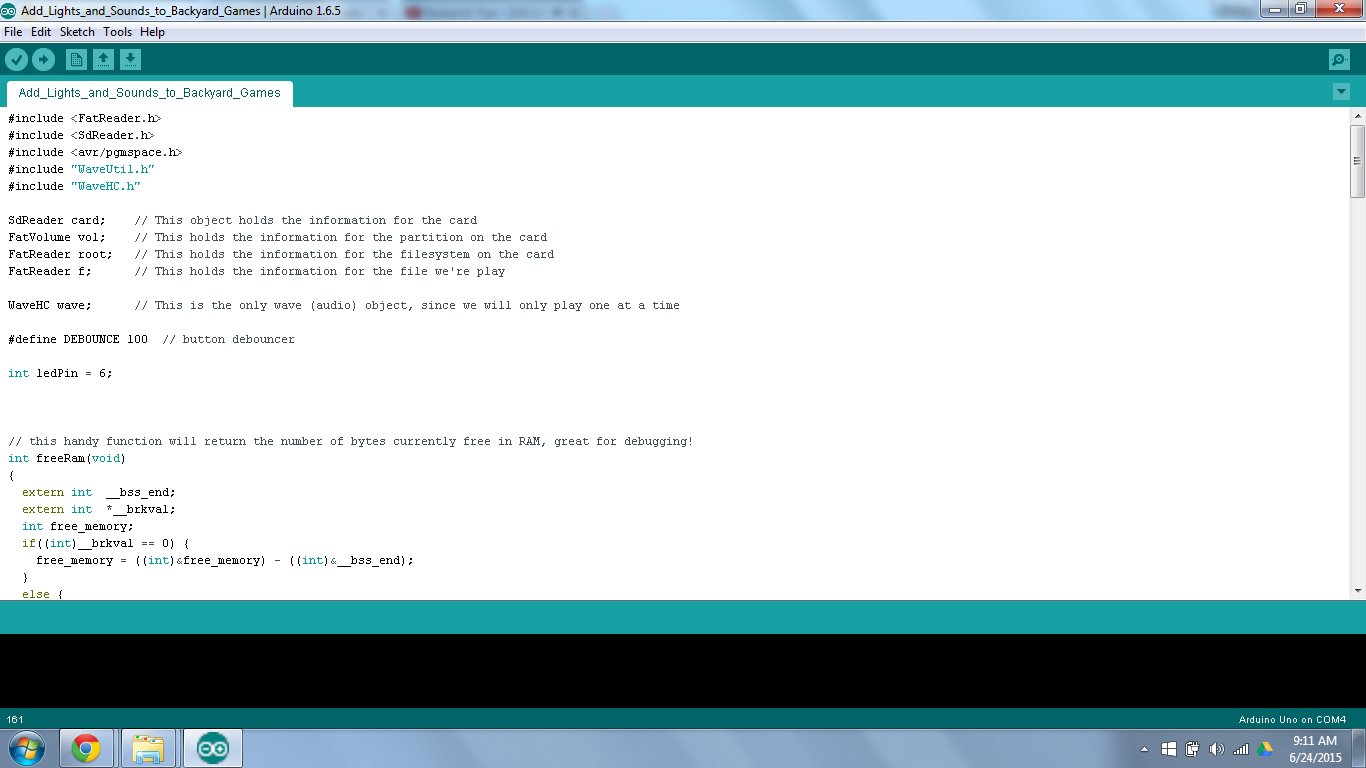Click the line number 161 in status bar
Screen dimensions: 1366x768
(x=15, y=719)
